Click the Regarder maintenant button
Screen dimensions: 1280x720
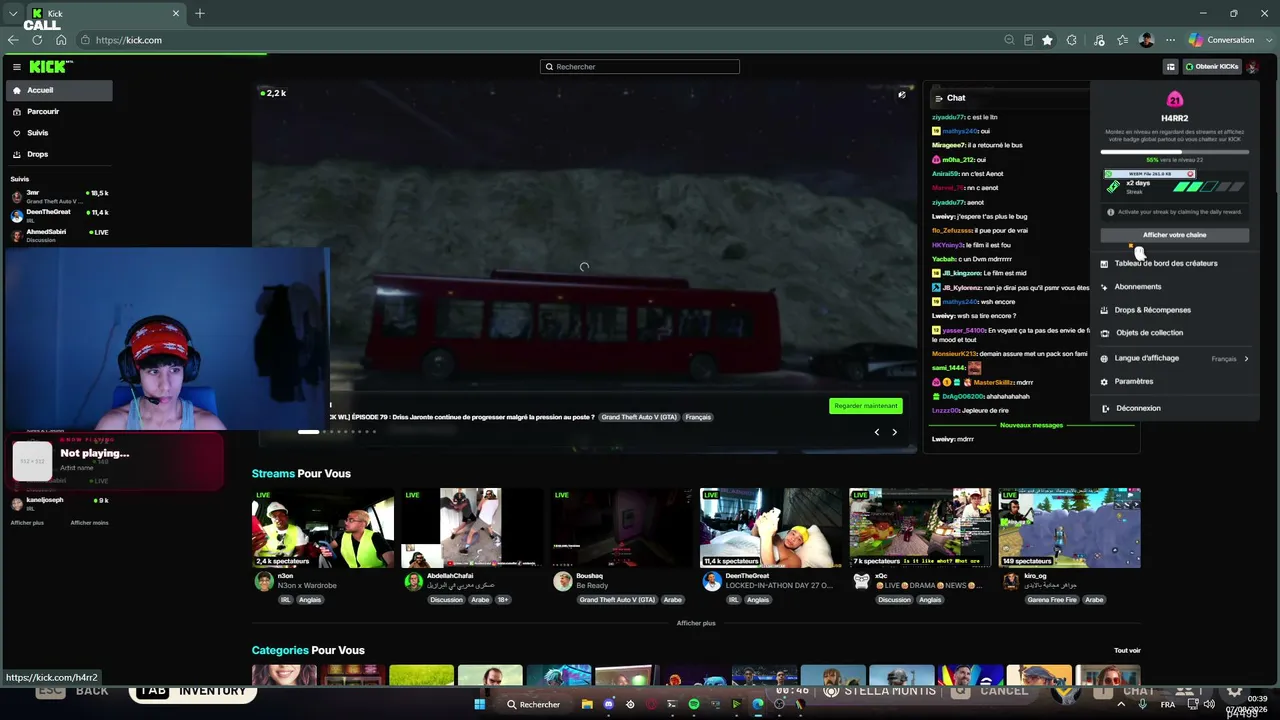[x=866, y=406]
